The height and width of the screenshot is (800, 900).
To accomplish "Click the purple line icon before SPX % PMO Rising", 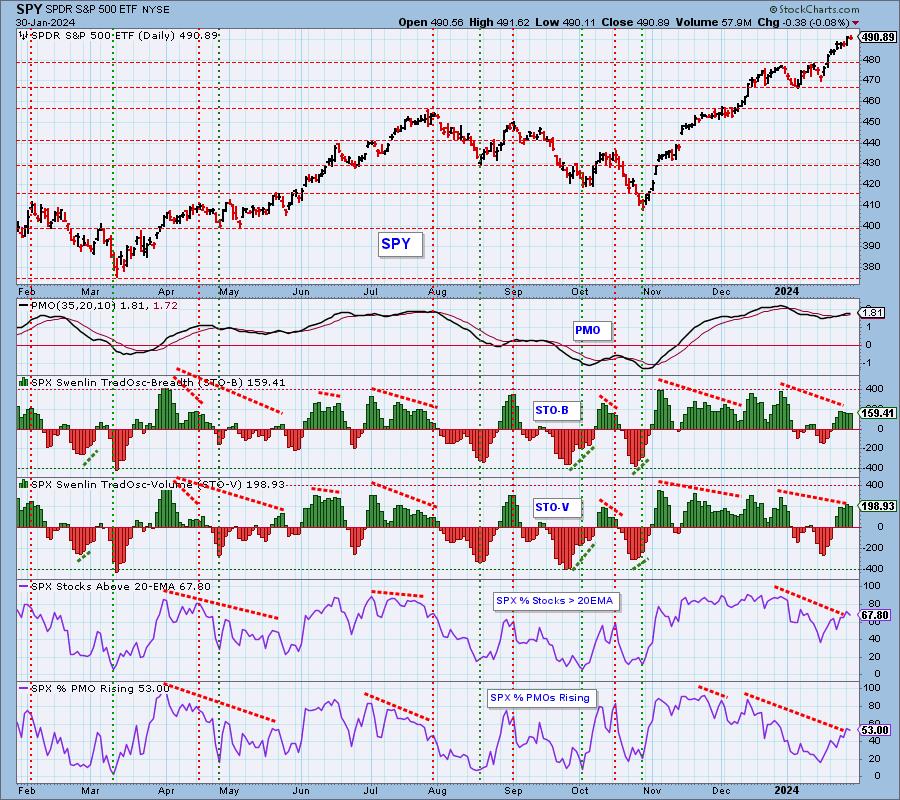I will click(x=24, y=688).
